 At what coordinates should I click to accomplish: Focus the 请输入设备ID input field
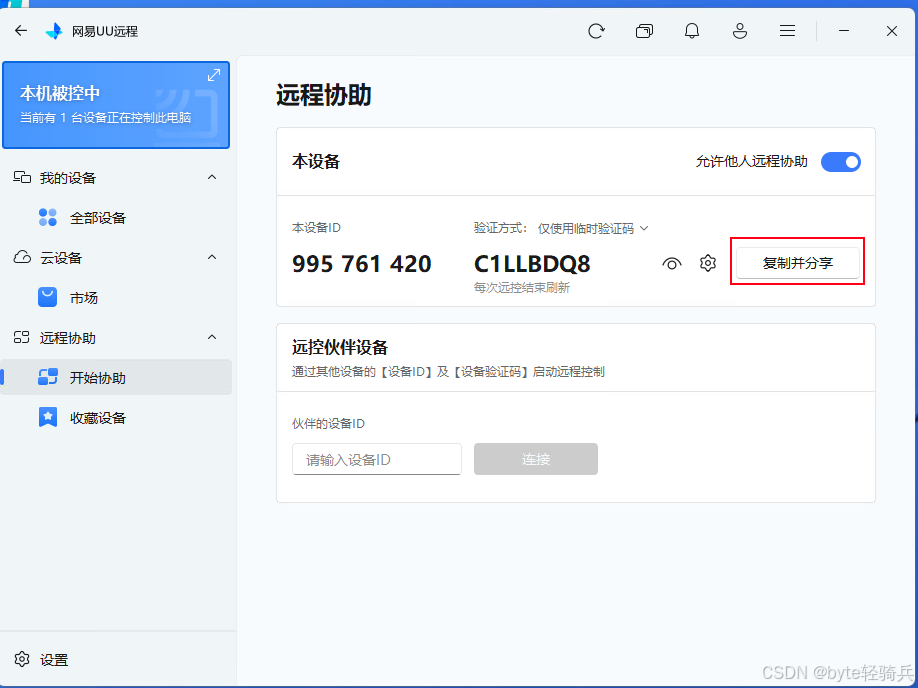tap(377, 459)
